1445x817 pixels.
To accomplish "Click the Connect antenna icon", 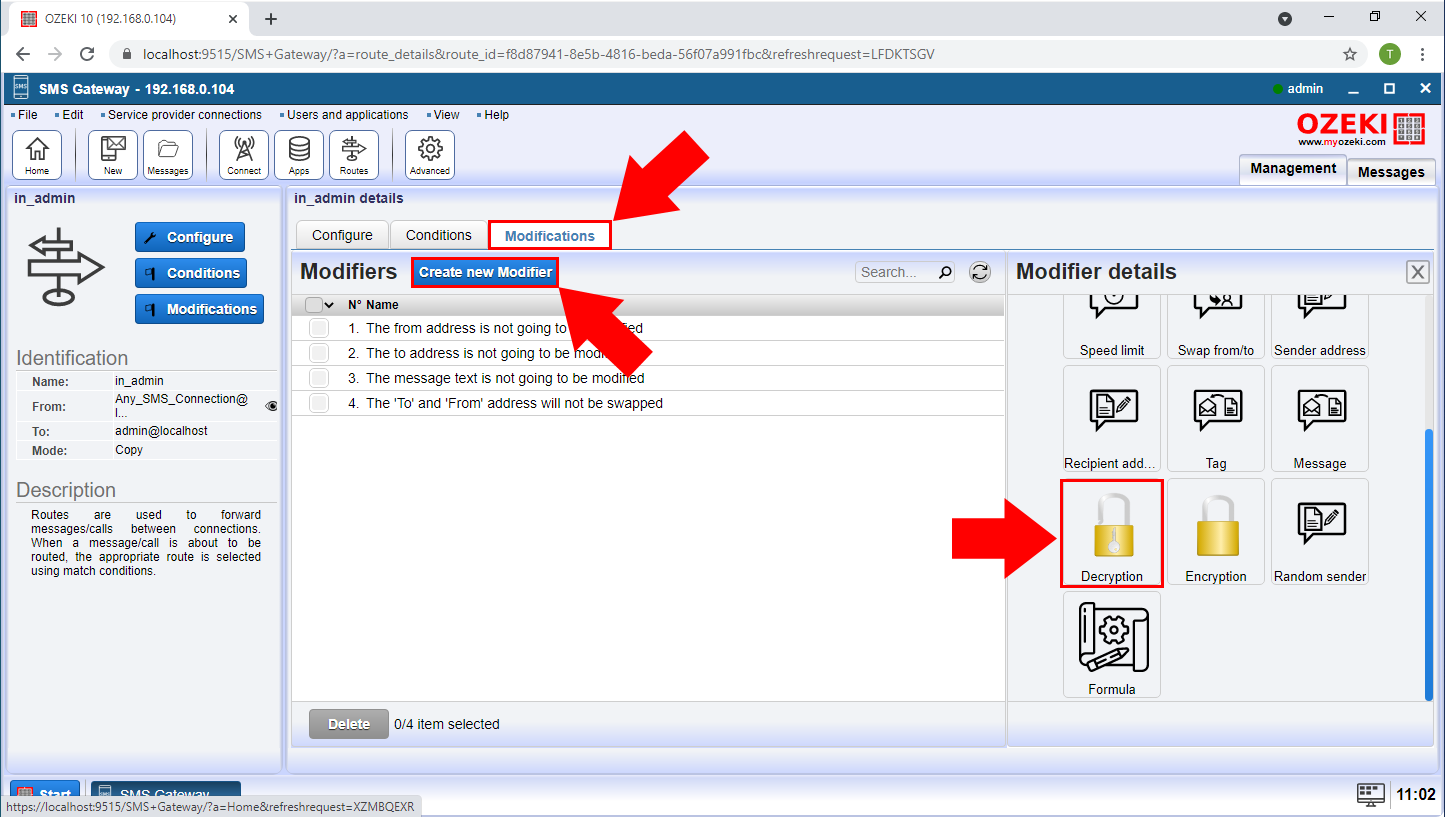I will click(x=244, y=155).
